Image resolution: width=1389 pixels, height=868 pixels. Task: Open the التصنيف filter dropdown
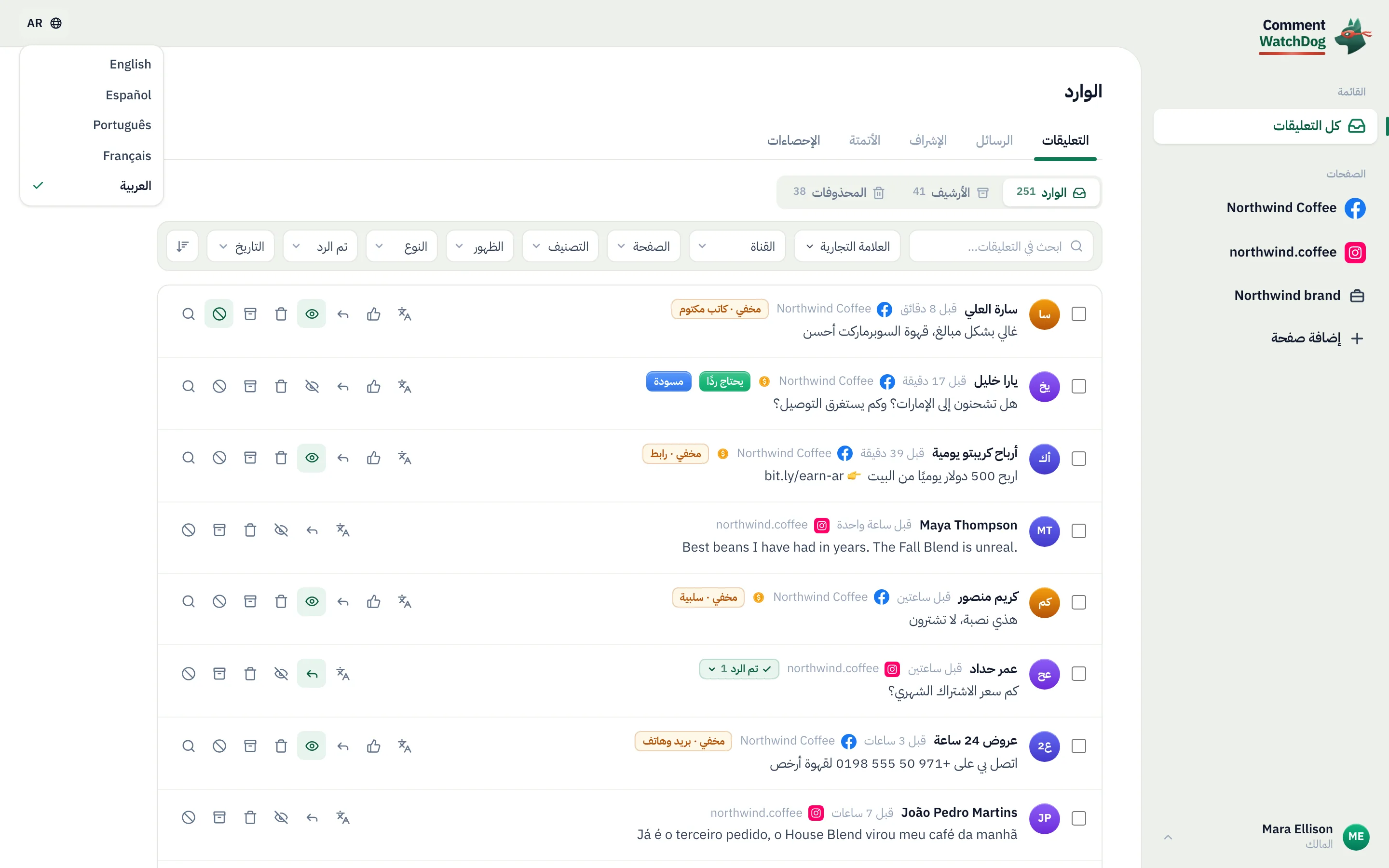pos(560,246)
